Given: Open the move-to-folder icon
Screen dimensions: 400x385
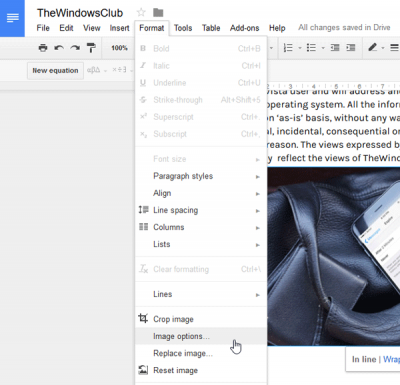Looking at the screenshot, I should coord(158,13).
